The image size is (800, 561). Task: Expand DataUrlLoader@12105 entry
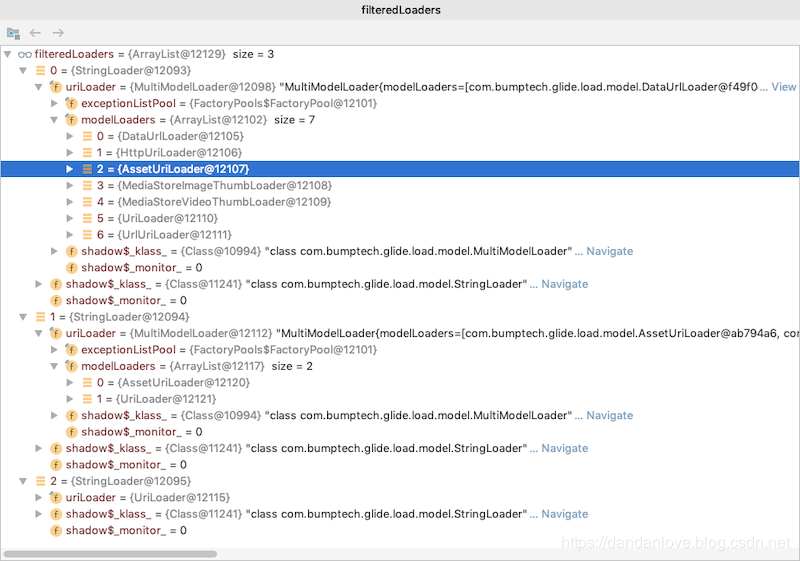coord(70,136)
